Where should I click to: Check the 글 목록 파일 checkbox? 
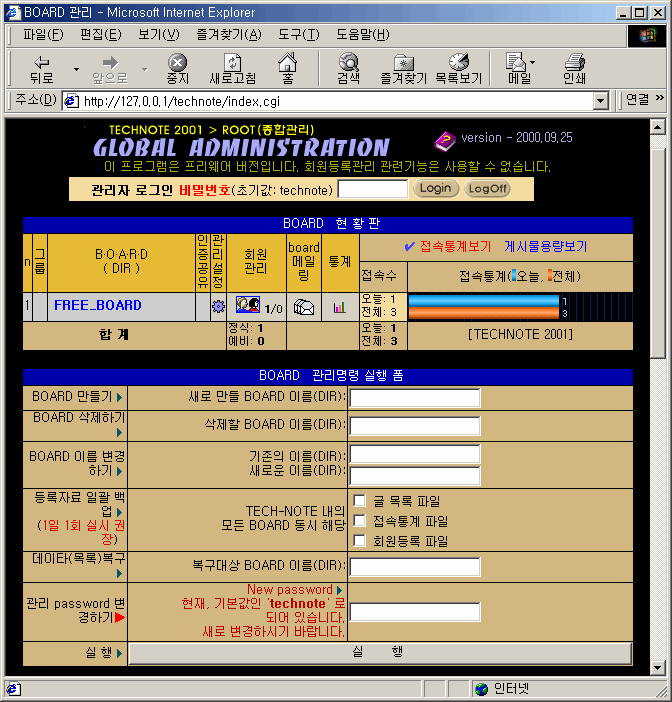click(x=359, y=501)
